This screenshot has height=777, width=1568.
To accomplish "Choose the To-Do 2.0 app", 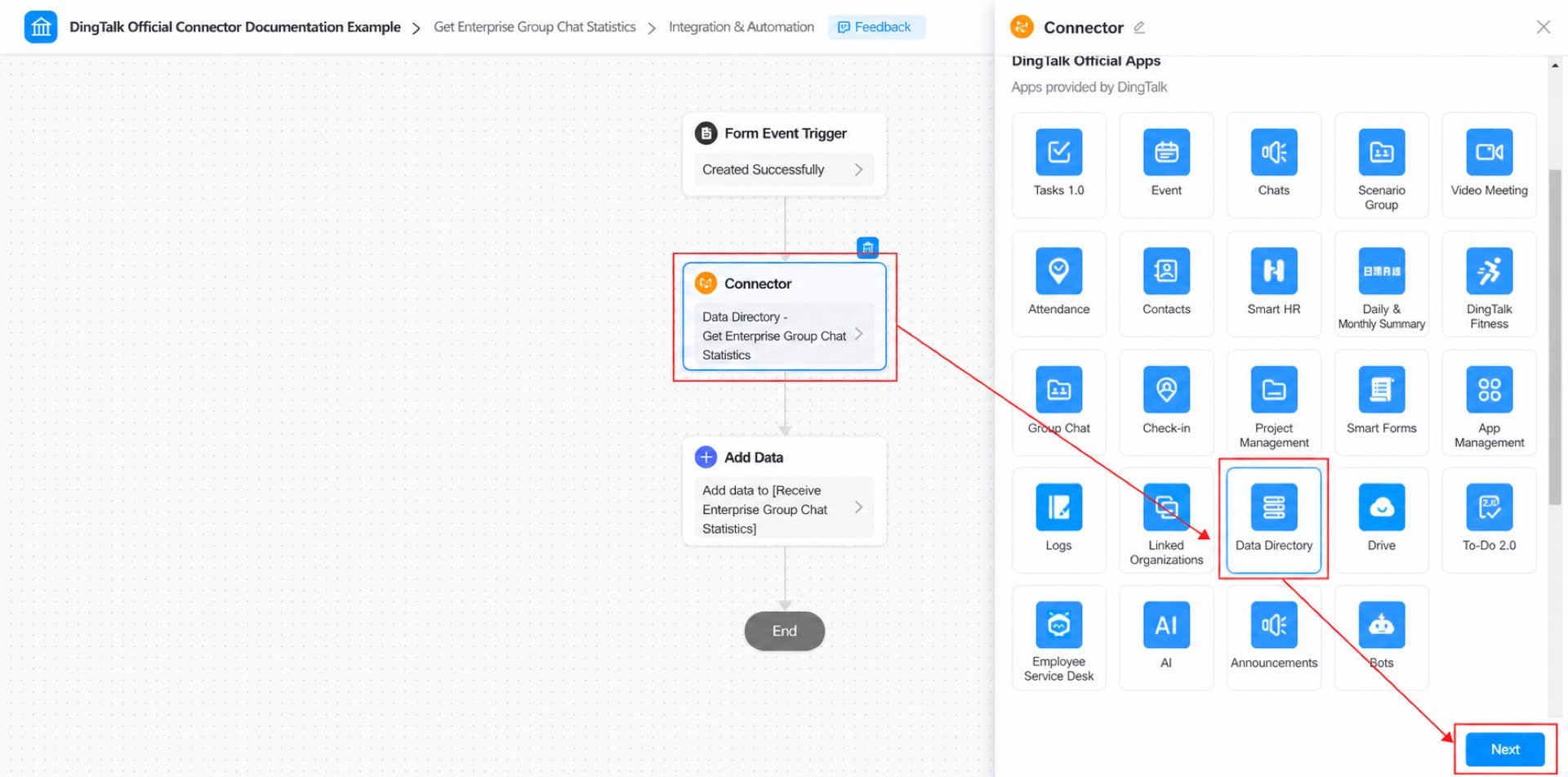I will 1489,520.
